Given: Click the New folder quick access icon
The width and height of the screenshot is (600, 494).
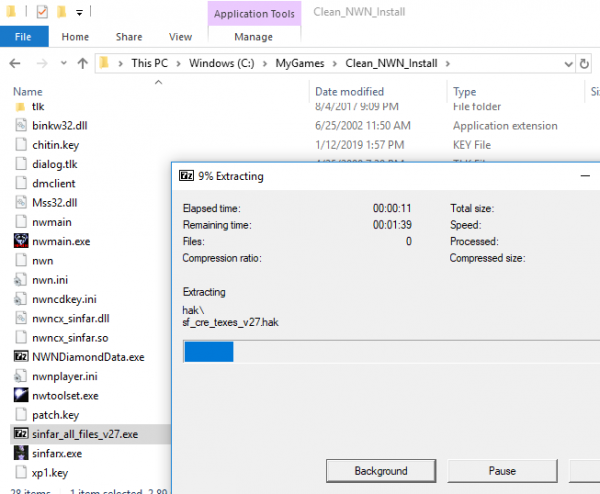Looking at the screenshot, I should coord(61,12).
